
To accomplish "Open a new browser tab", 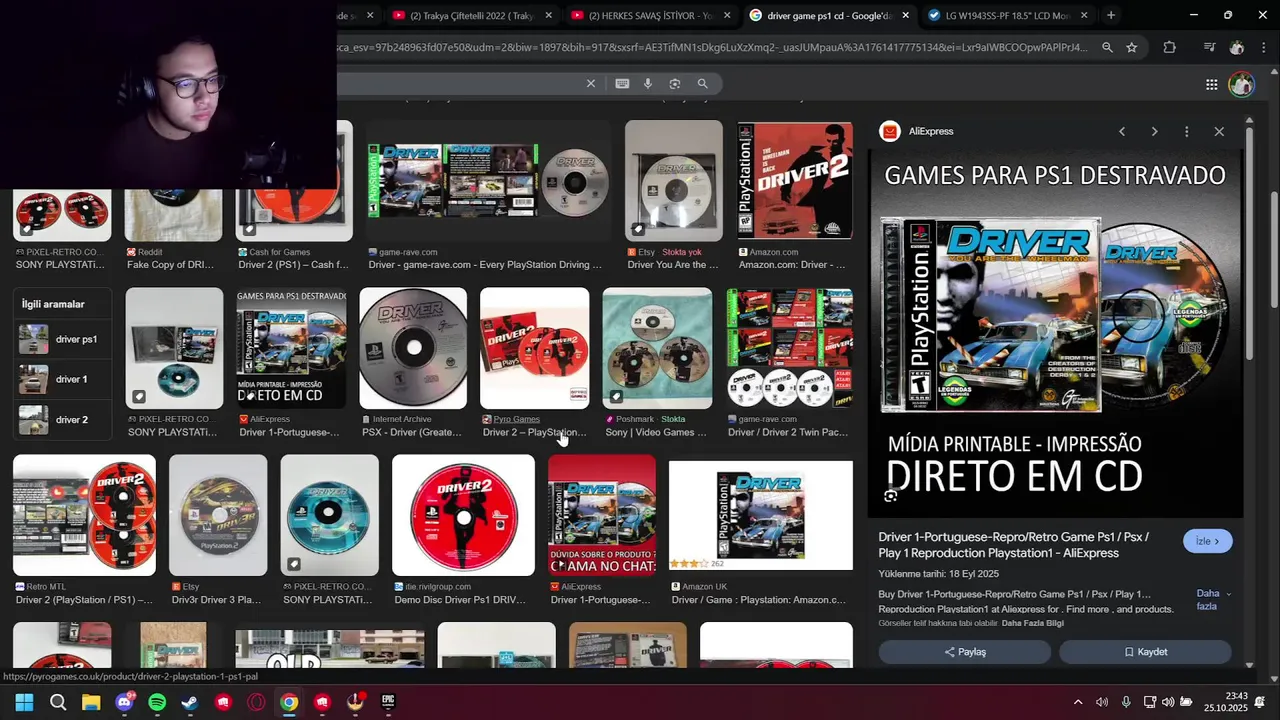I will [x=1111, y=15].
